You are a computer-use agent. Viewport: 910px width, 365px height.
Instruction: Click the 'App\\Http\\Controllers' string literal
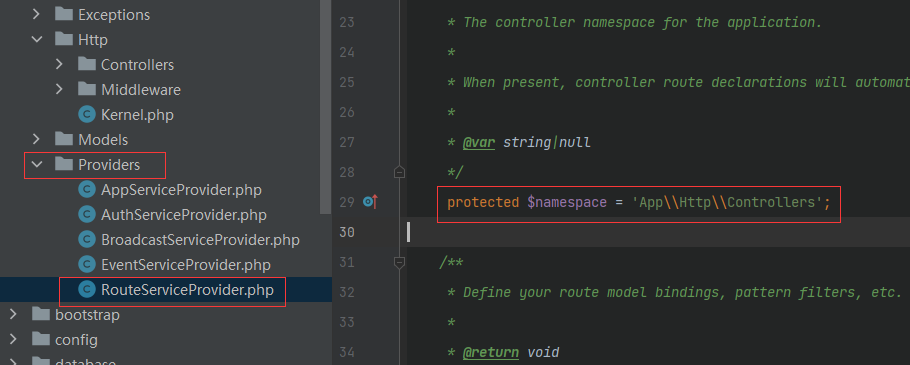(x=727, y=203)
